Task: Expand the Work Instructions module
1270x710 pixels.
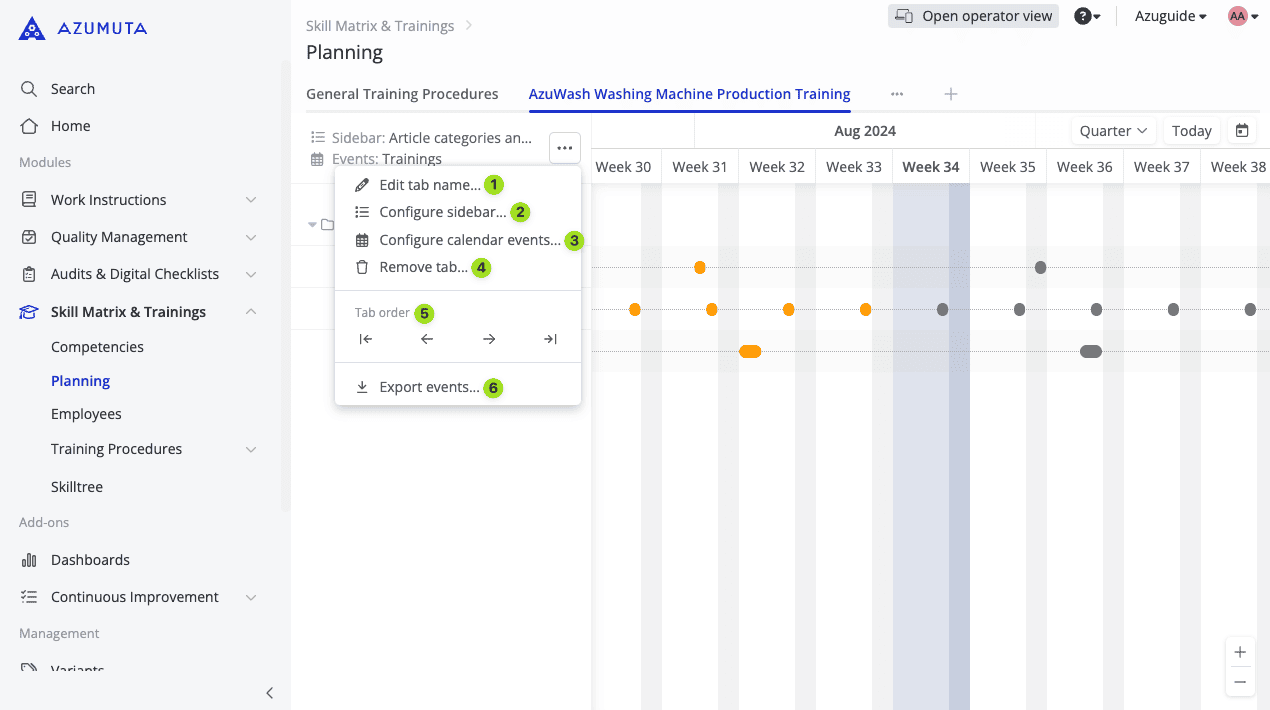Action: click(251, 200)
